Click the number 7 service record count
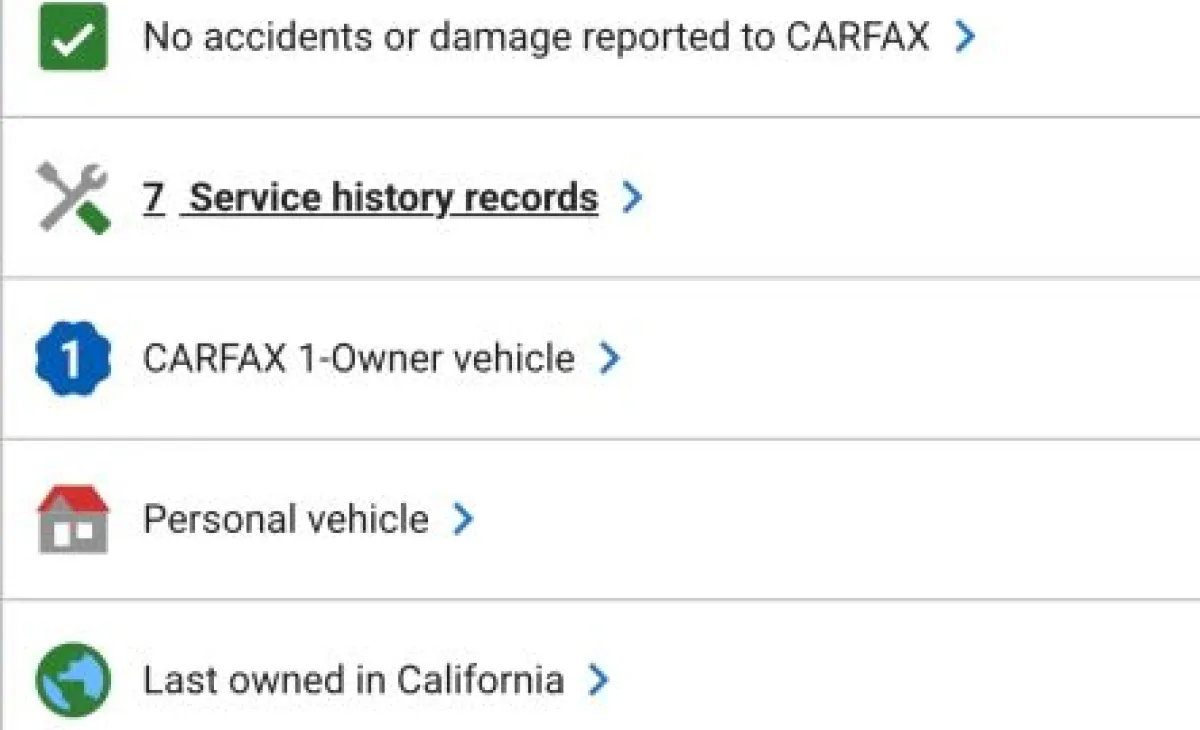 point(153,198)
